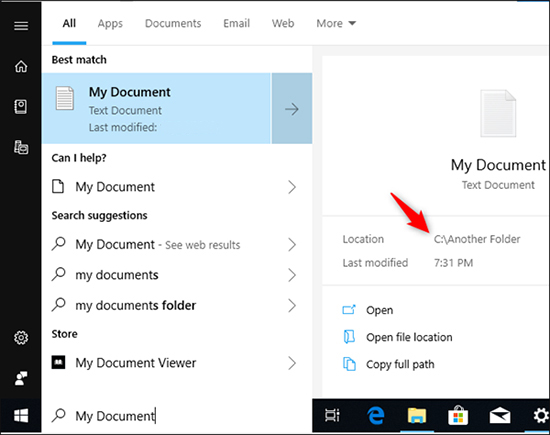Screen dimensions: 550x435
Task: Click Open in the preview pane
Action: coord(380,310)
